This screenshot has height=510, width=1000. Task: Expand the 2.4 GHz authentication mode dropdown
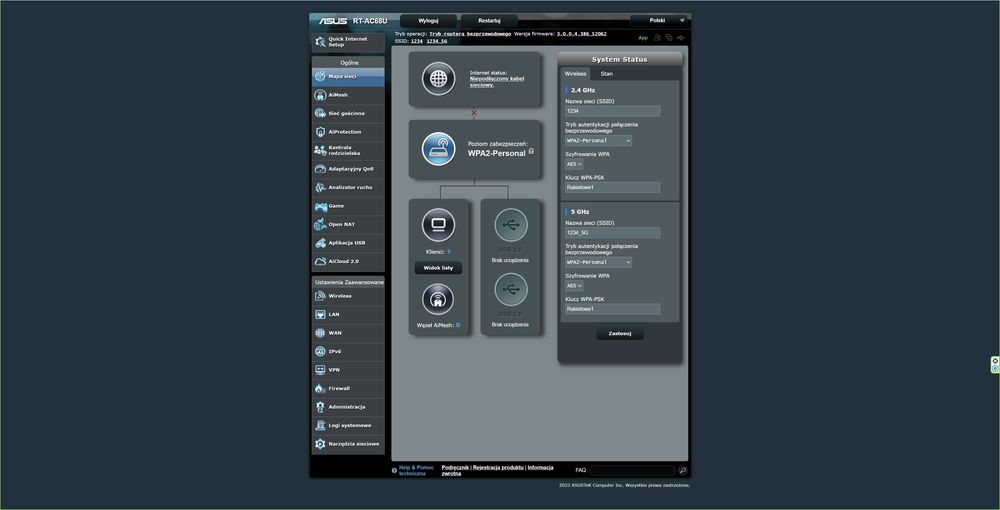pyautogui.click(x=598, y=140)
